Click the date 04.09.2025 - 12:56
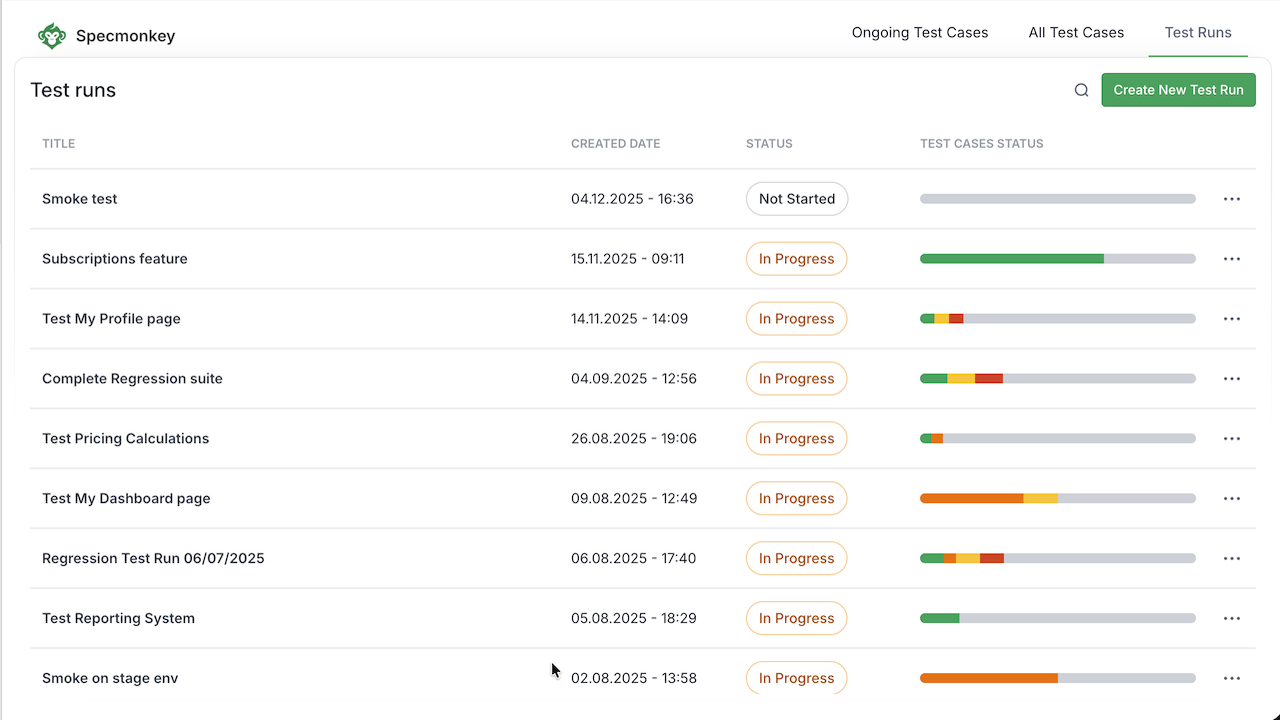This screenshot has height=720, width=1280. 634,379
